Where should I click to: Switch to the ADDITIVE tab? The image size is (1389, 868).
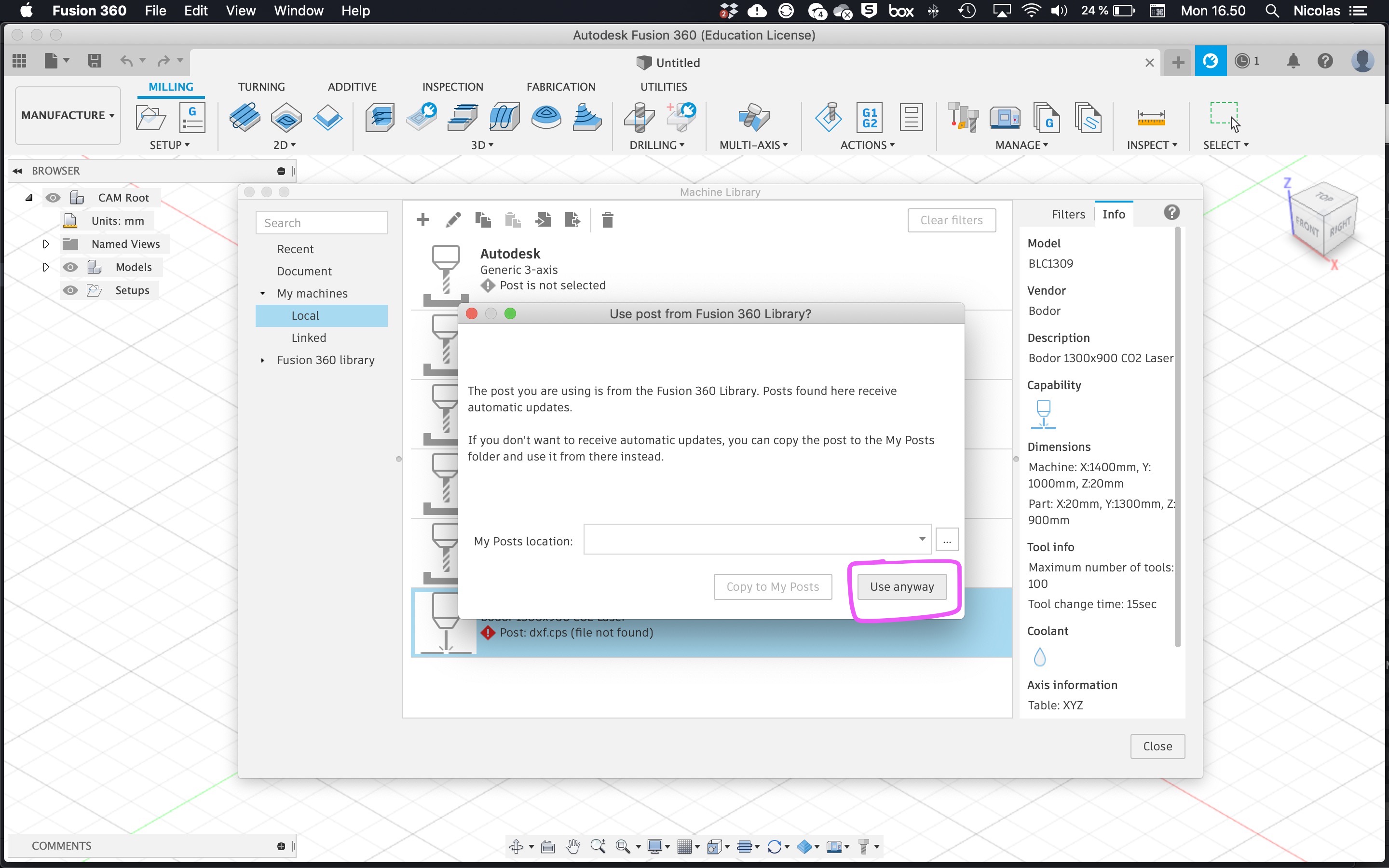pos(352,87)
